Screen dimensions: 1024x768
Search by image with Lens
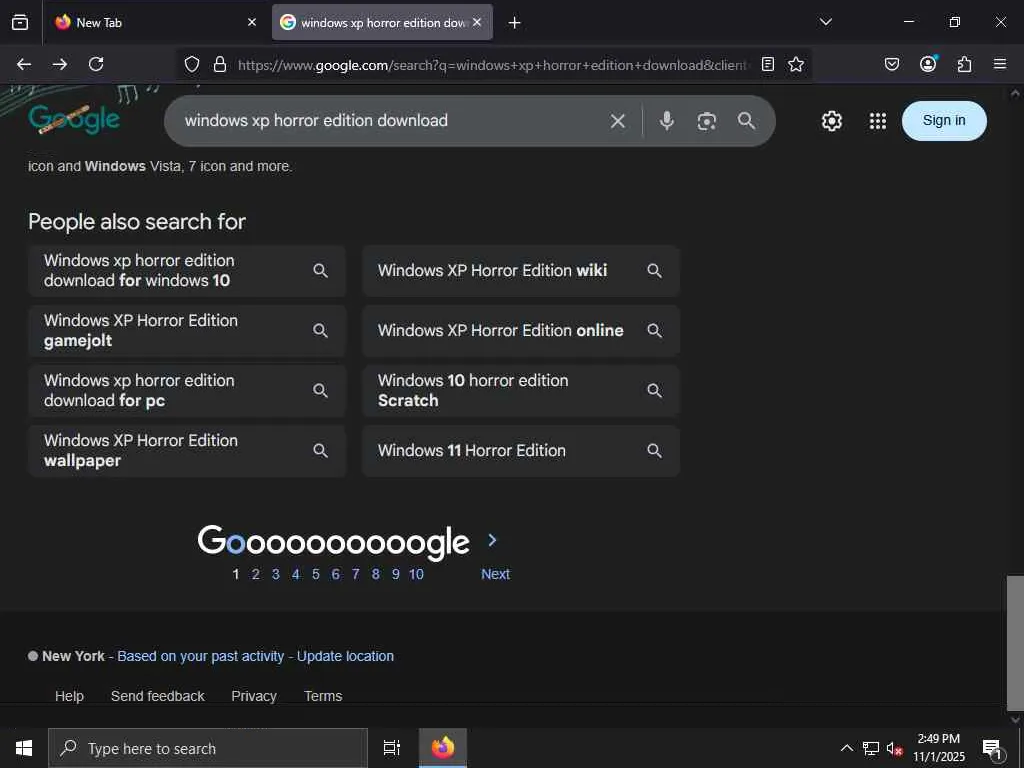(x=707, y=121)
